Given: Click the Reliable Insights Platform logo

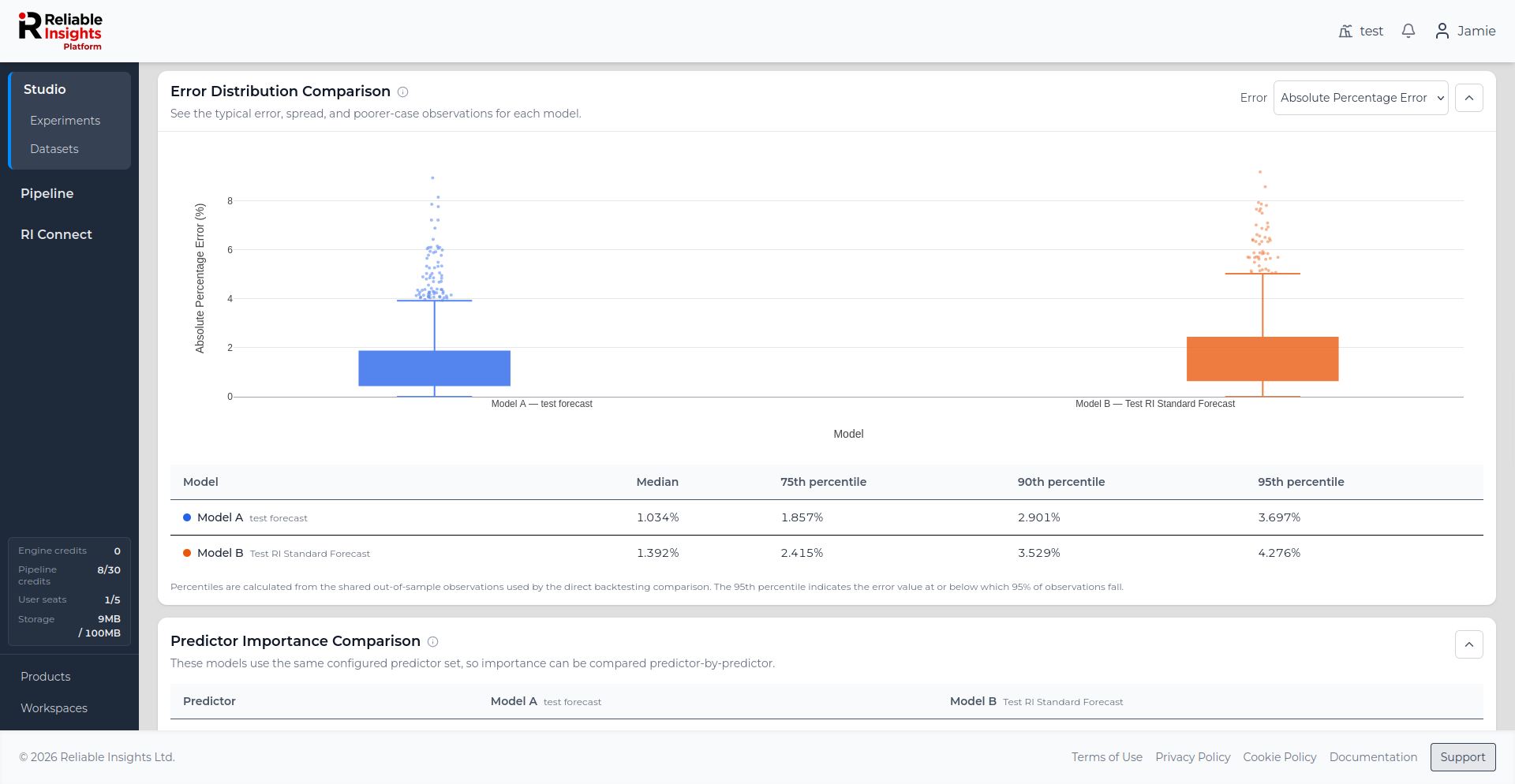Looking at the screenshot, I should (61, 32).
